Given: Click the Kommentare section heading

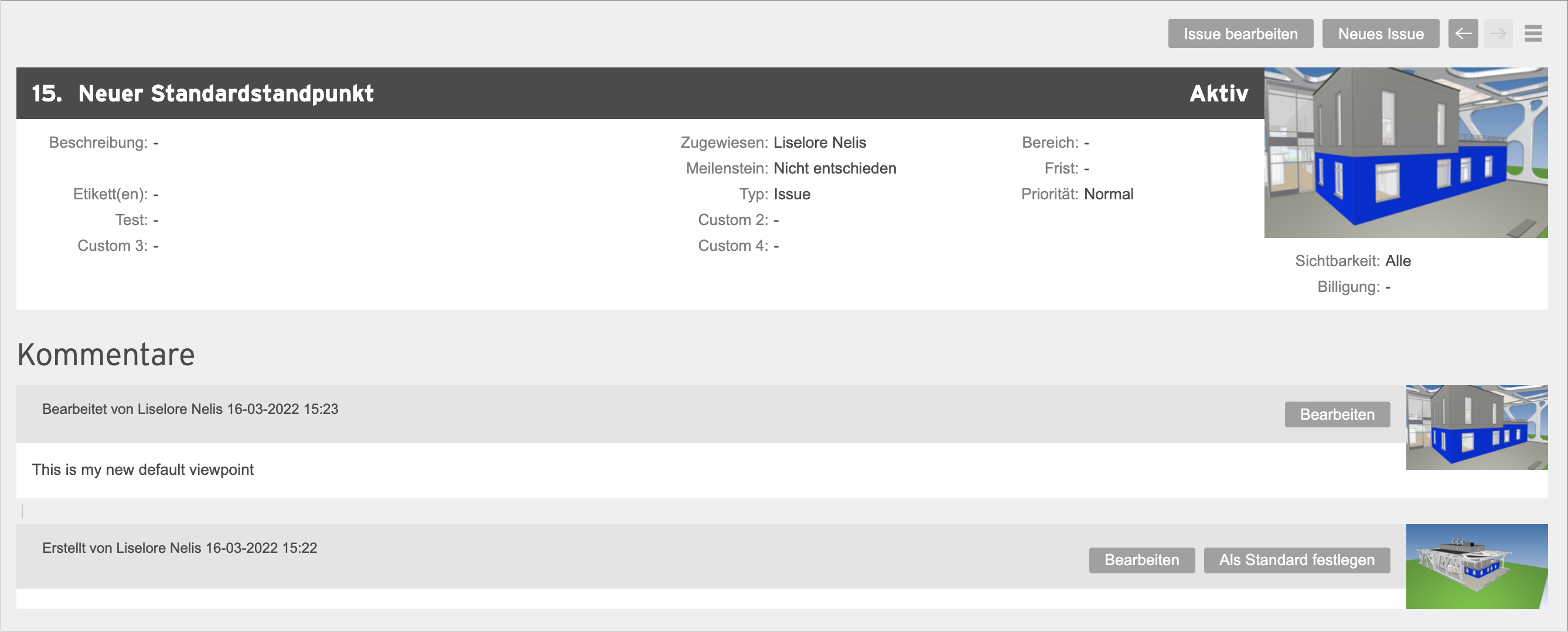Looking at the screenshot, I should pyautogui.click(x=106, y=354).
